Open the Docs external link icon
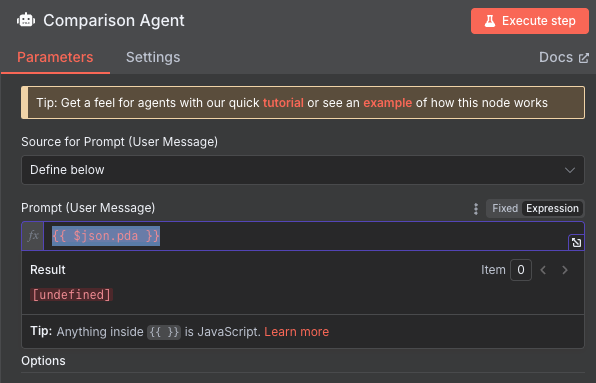The image size is (596, 383). point(583,58)
